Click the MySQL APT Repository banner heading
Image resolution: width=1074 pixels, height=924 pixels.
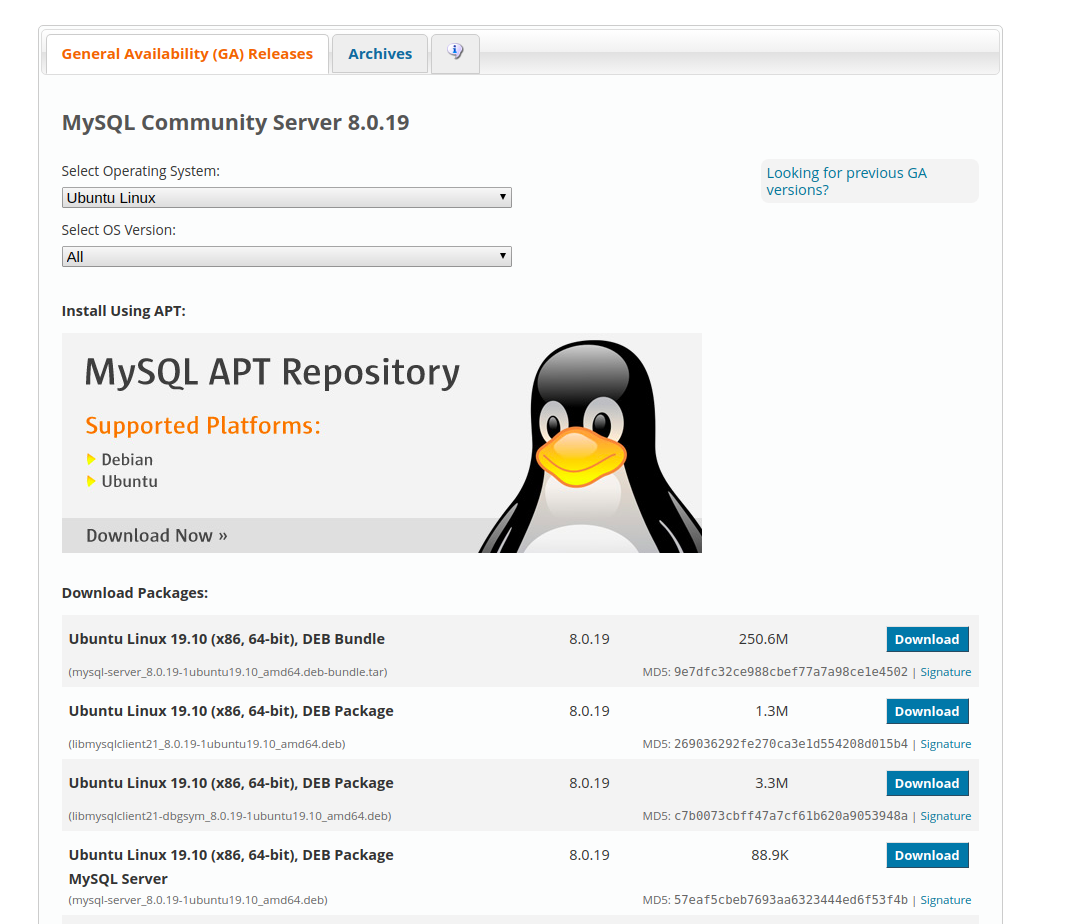(x=271, y=371)
